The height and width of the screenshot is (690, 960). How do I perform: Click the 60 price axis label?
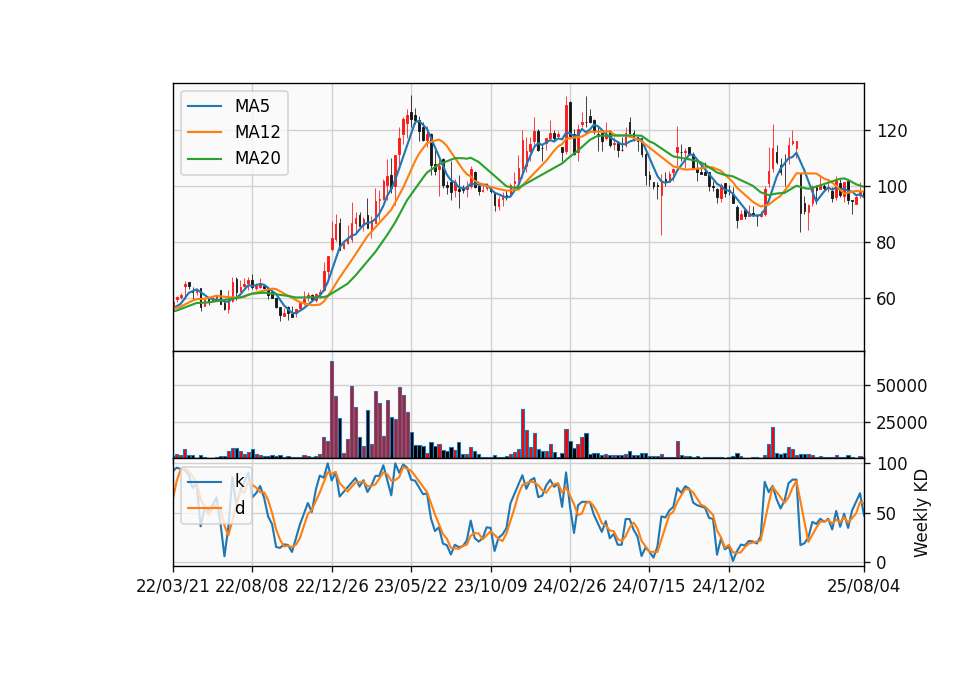887,299
